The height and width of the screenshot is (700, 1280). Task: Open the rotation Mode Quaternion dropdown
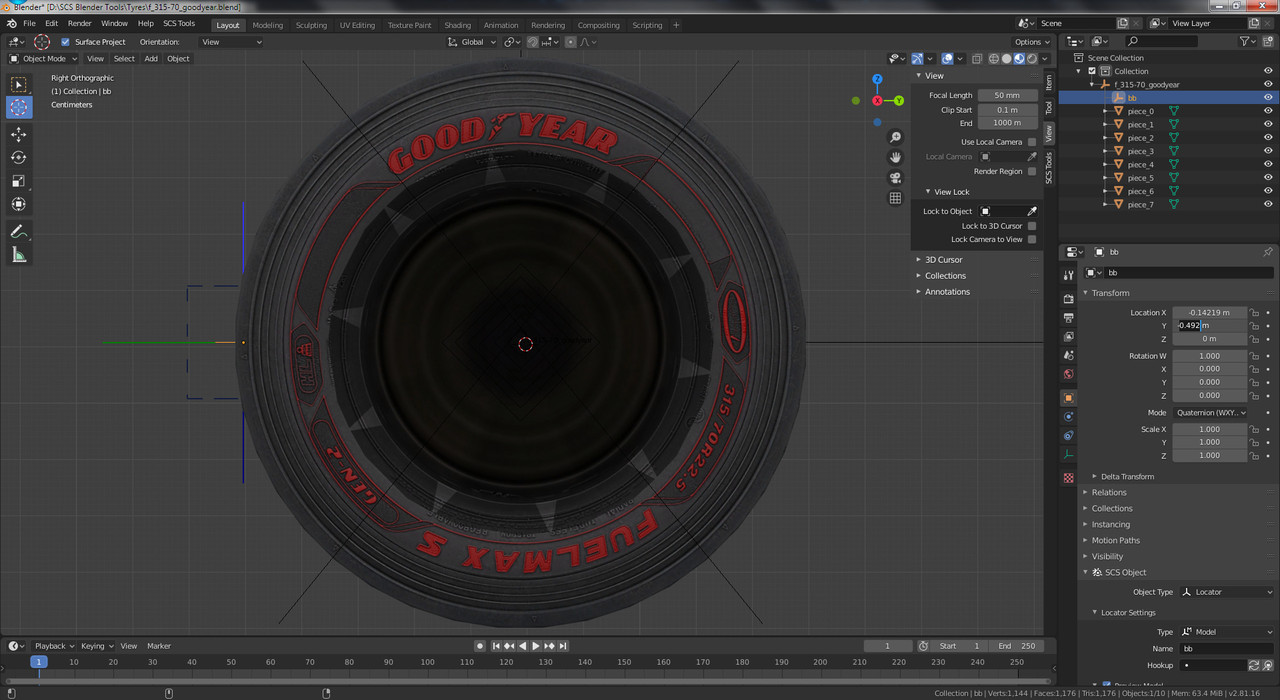pyautogui.click(x=1211, y=412)
